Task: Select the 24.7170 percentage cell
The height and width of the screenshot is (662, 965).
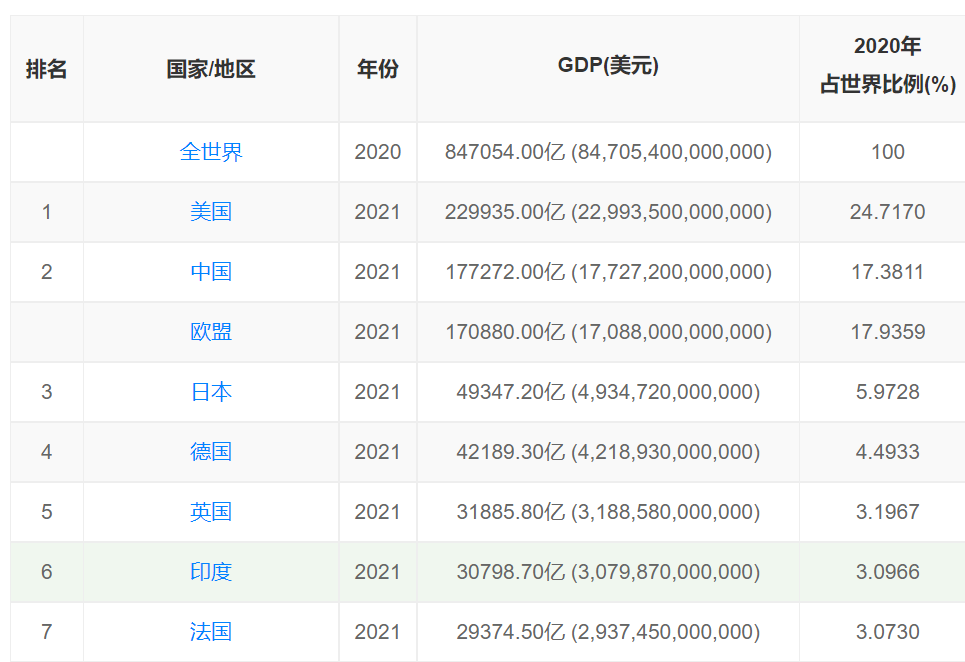Action: pyautogui.click(x=887, y=212)
